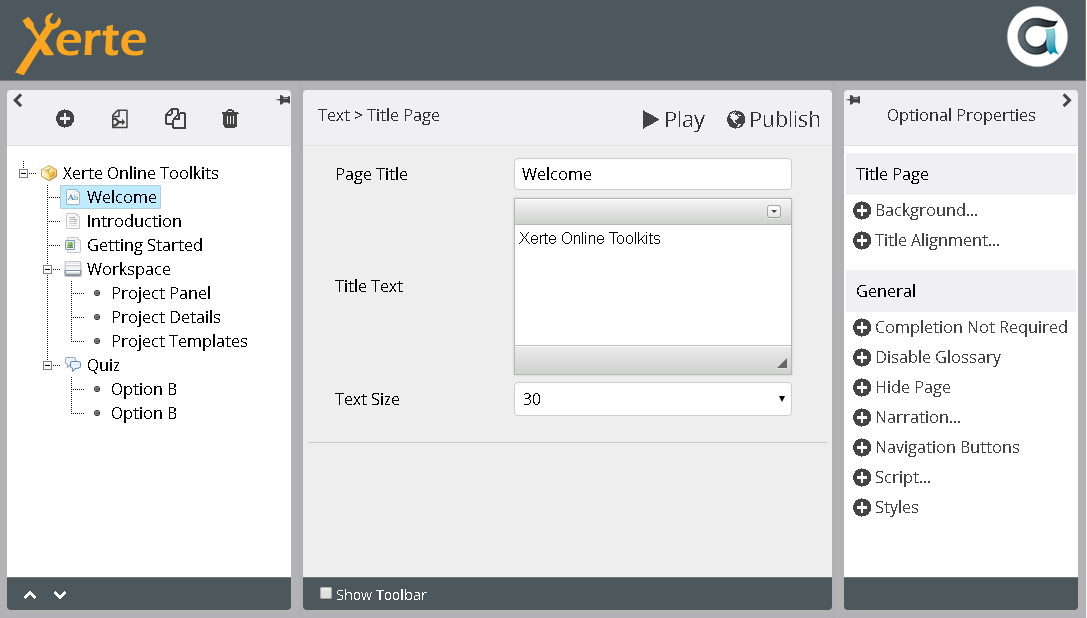
Task: Add Styles property plus icon
Action: [x=862, y=508]
